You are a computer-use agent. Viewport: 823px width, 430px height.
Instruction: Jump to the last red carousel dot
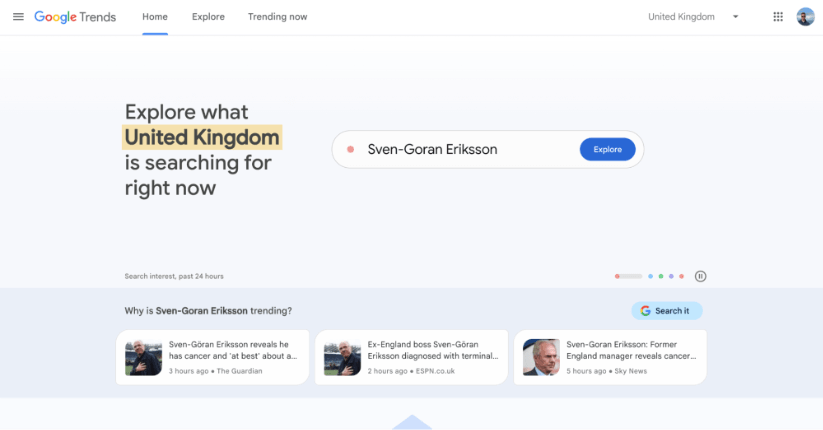click(681, 276)
